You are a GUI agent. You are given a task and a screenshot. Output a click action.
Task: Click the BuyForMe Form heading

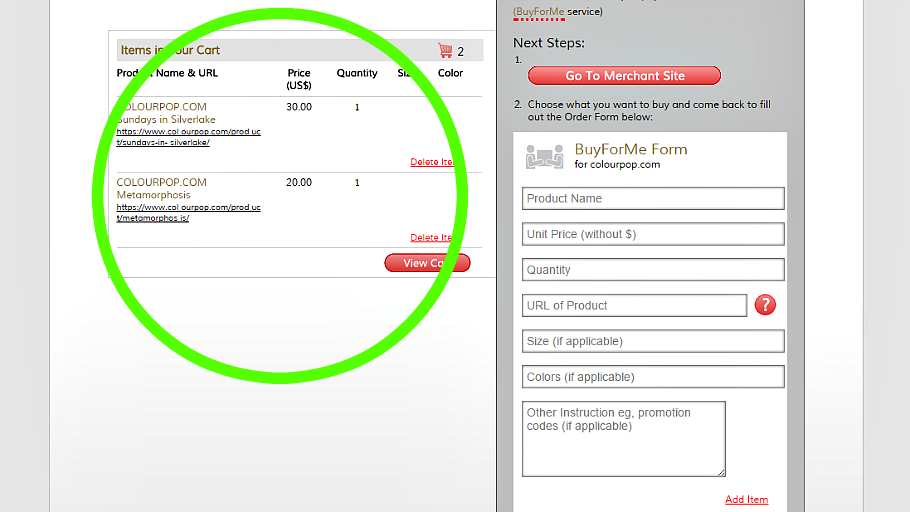631,149
